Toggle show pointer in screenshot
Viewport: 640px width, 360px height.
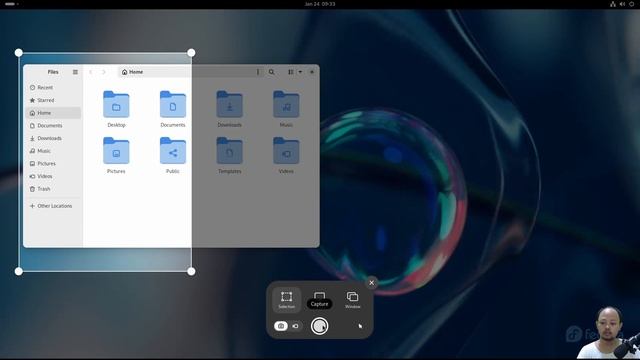click(360, 326)
